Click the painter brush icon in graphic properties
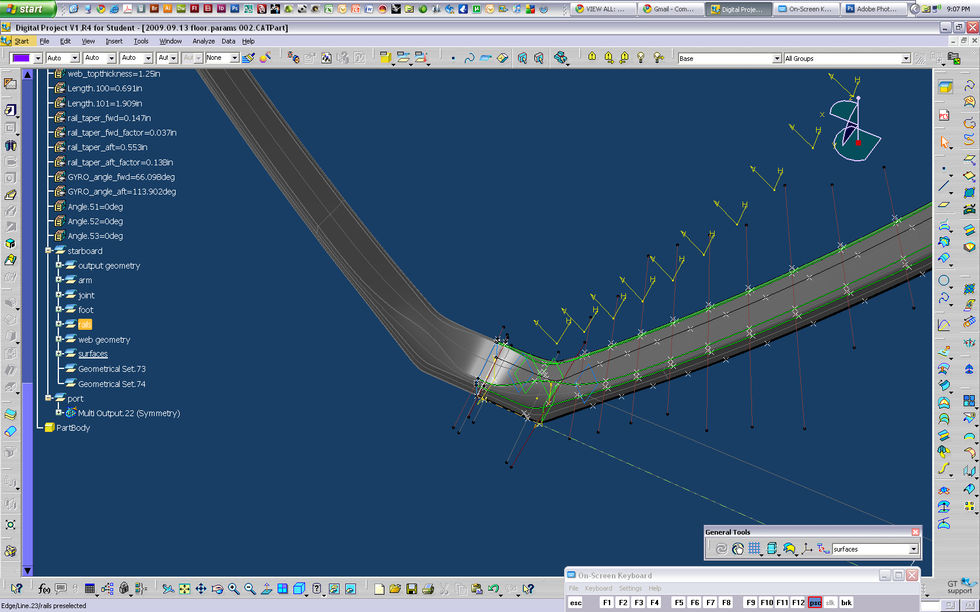This screenshot has width=980, height=612. [249, 58]
